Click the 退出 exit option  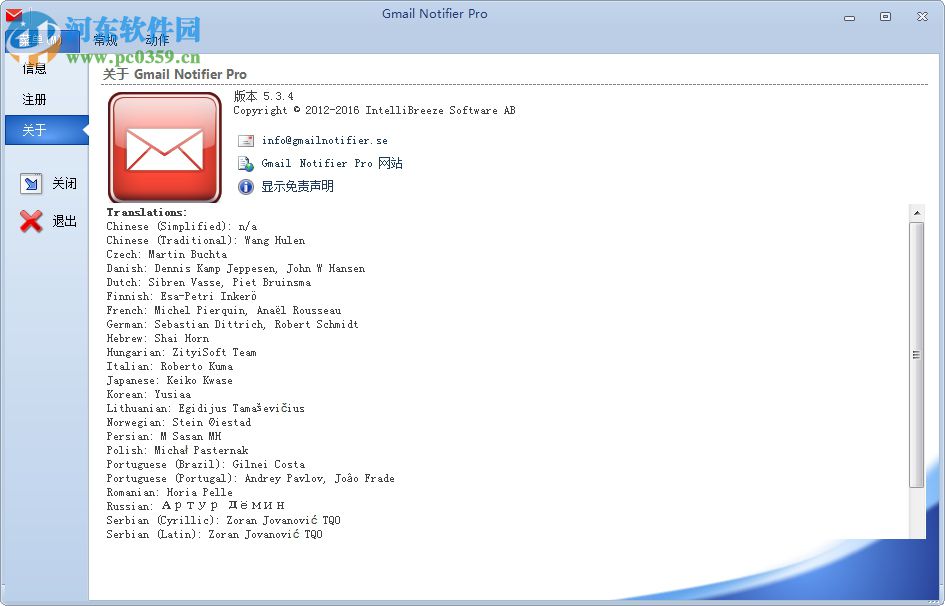tap(64, 221)
